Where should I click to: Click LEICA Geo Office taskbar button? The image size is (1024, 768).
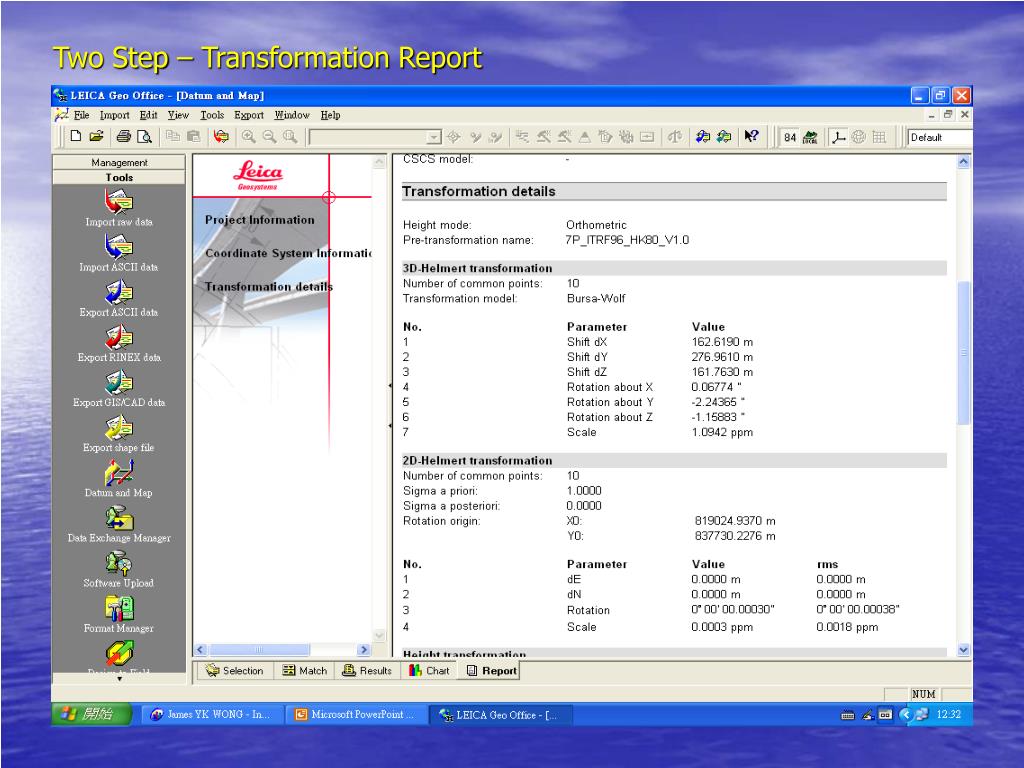click(x=500, y=714)
